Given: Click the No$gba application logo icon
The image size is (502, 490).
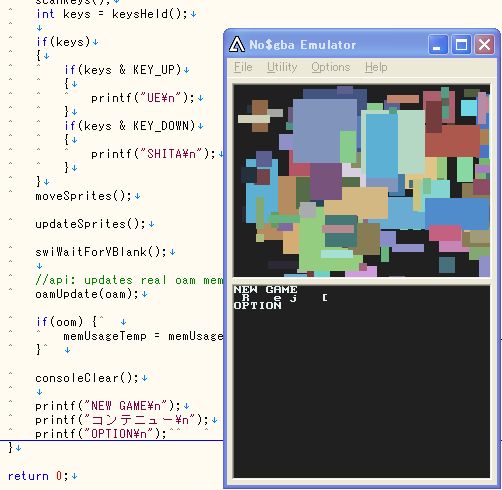Looking at the screenshot, I should 237,44.
